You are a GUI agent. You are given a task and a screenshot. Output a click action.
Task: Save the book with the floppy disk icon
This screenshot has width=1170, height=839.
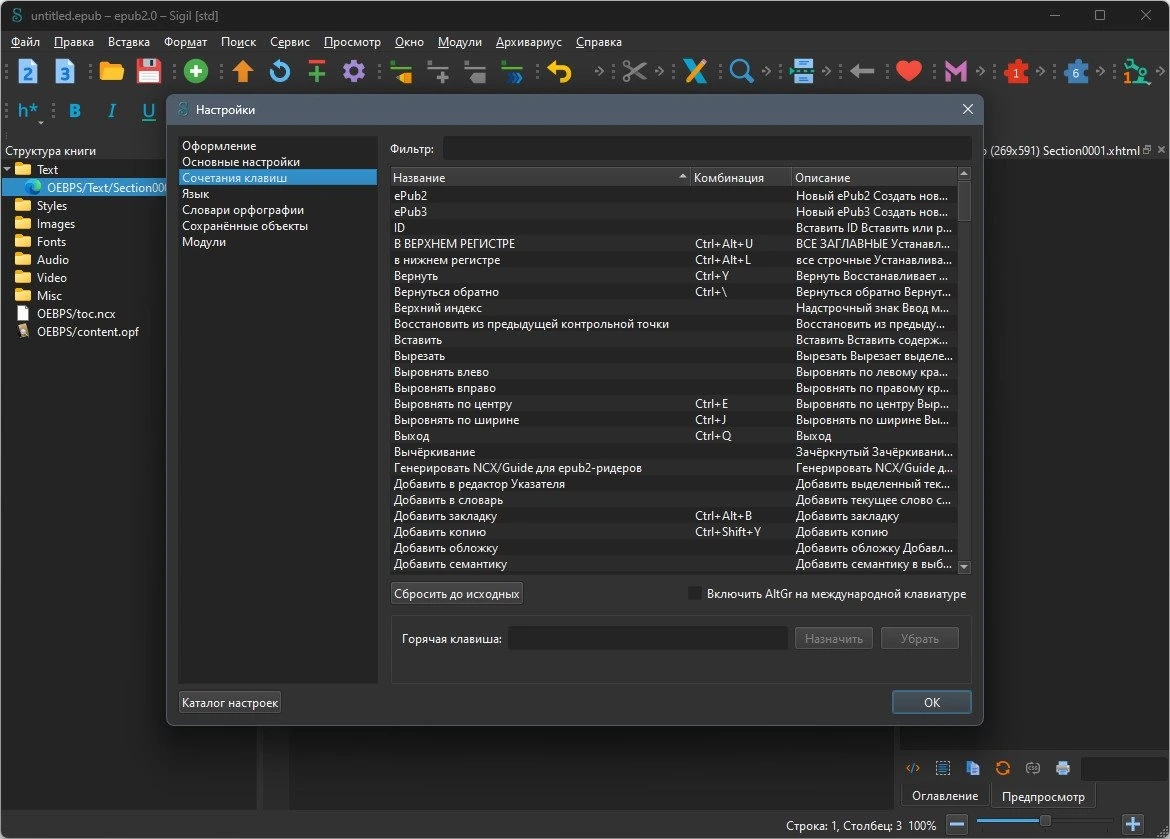(x=148, y=72)
